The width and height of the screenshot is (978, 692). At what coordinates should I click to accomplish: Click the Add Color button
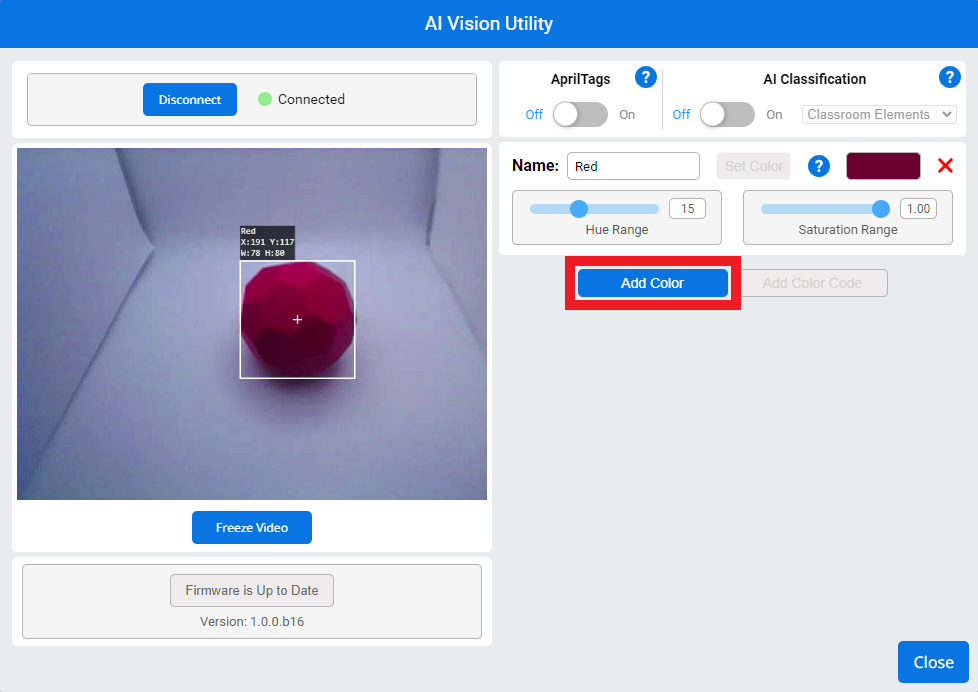click(x=652, y=283)
